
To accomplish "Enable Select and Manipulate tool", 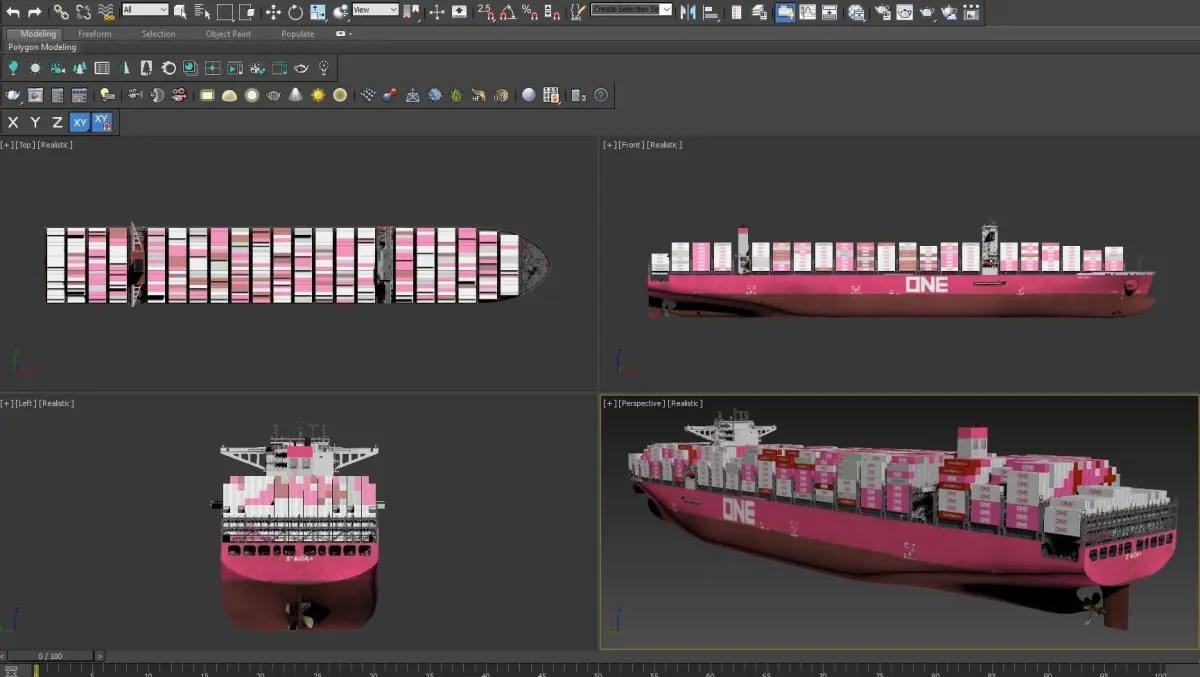I will tap(437, 12).
